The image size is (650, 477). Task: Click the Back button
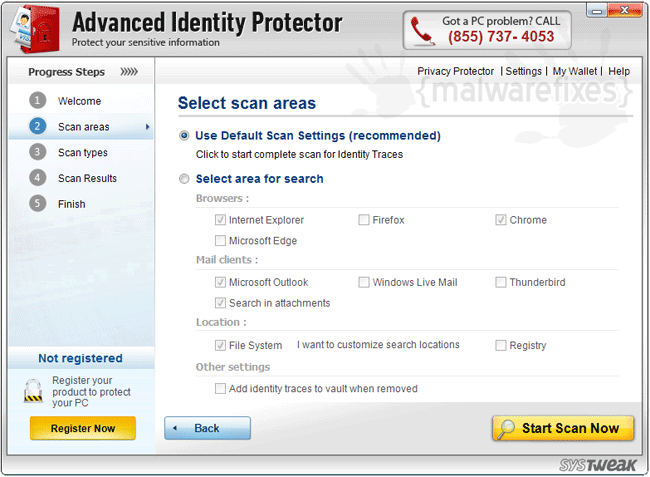click(207, 428)
